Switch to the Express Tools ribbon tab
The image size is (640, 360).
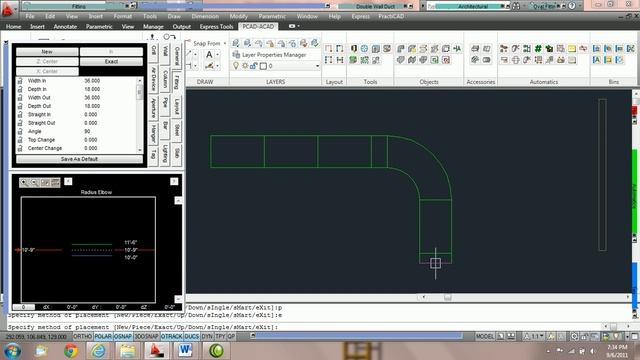(216, 27)
